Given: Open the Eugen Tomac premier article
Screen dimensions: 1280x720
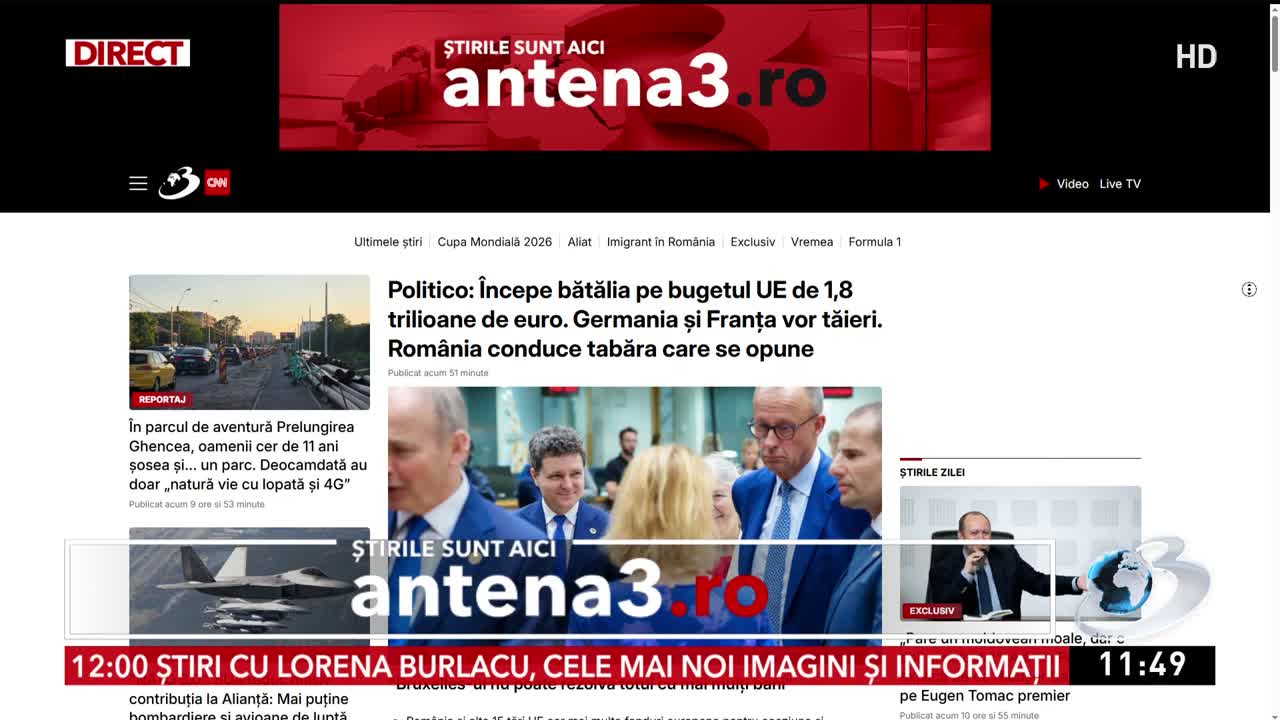Looking at the screenshot, I should [1012, 666].
